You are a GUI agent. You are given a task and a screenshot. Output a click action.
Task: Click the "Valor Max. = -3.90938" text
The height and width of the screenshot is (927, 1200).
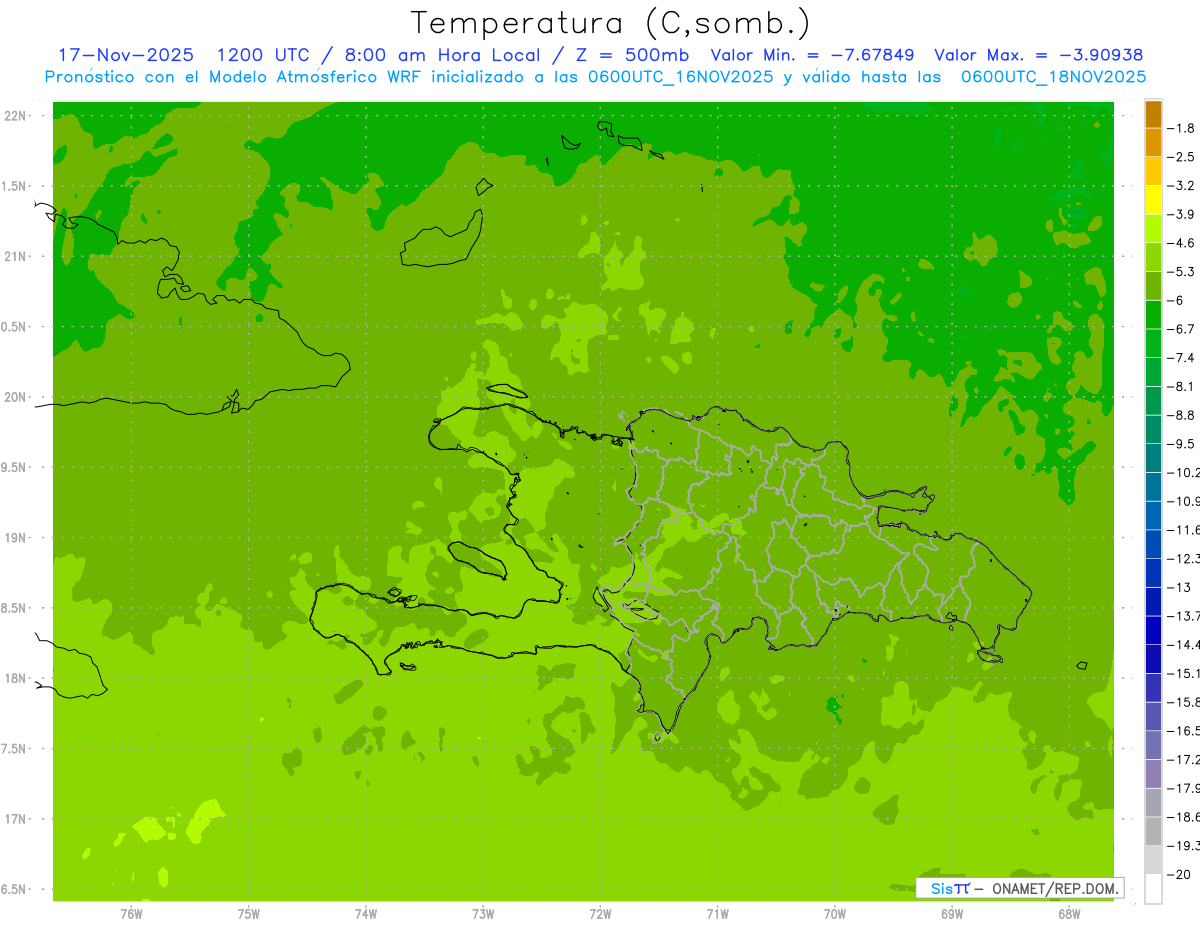1038,55
